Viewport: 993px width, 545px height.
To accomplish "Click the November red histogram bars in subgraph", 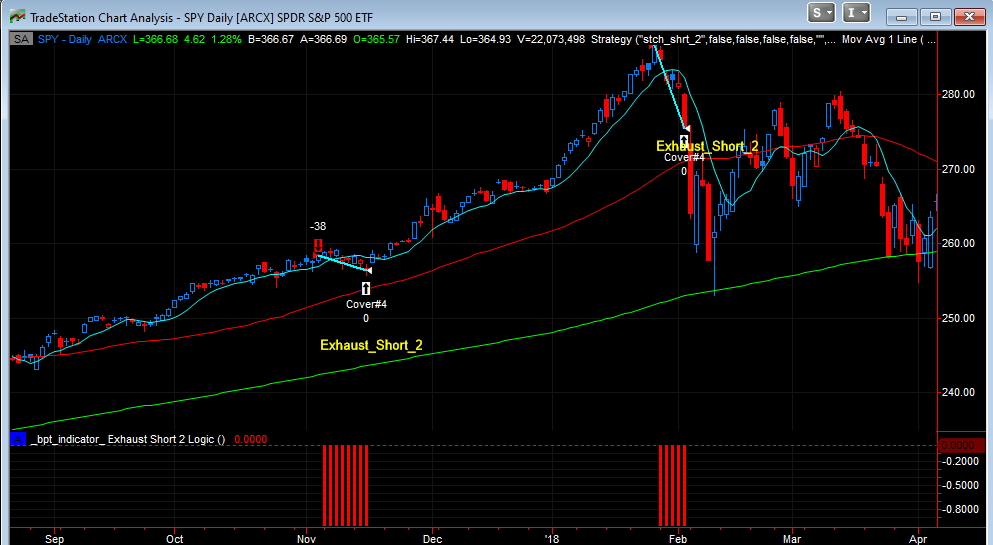I will (x=339, y=485).
